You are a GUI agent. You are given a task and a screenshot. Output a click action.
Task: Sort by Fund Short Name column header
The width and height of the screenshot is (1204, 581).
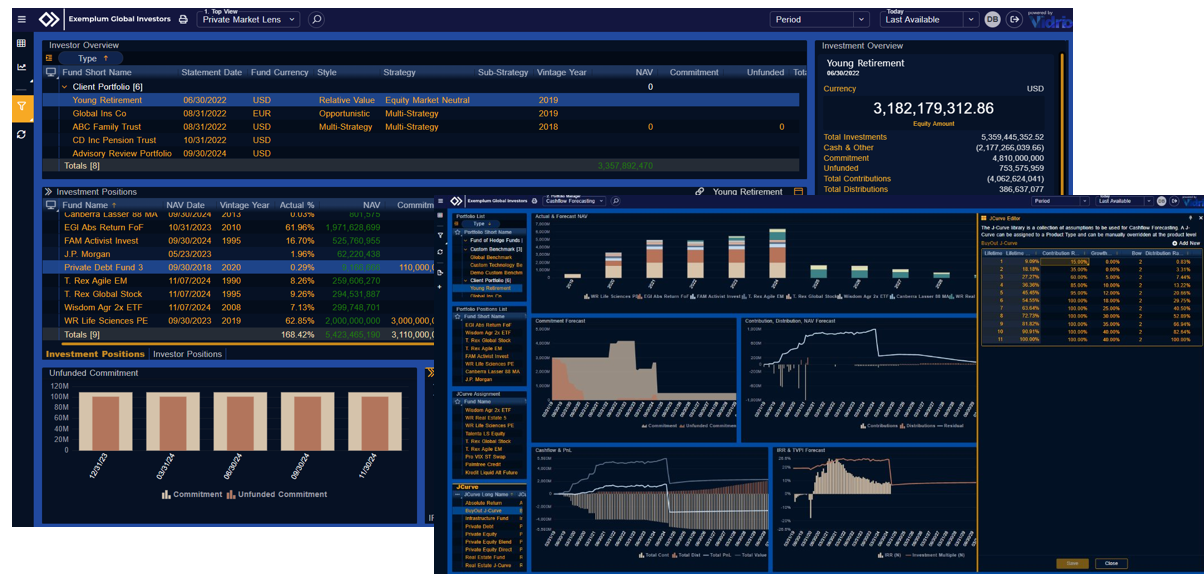tap(97, 72)
